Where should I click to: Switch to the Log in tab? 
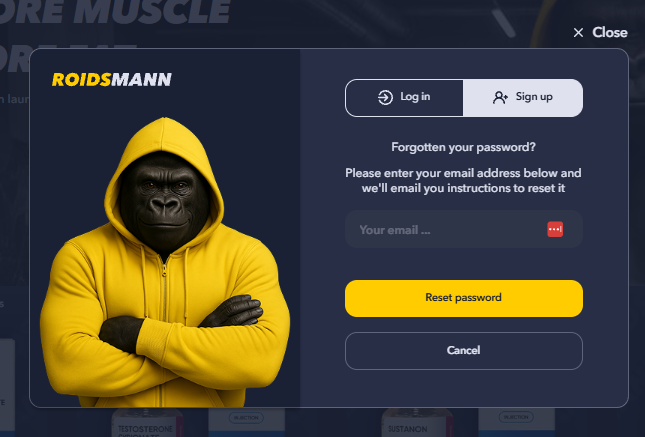404,98
